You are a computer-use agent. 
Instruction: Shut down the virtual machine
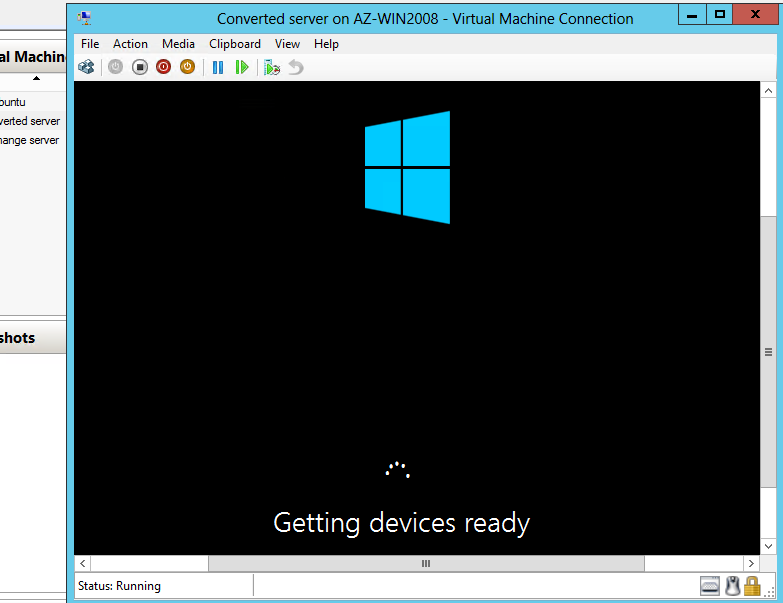point(163,67)
